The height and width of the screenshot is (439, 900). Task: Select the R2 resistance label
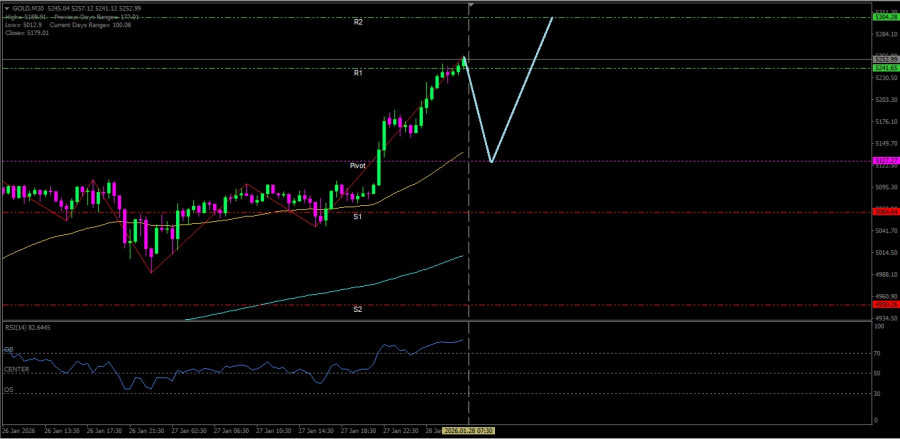pos(358,22)
